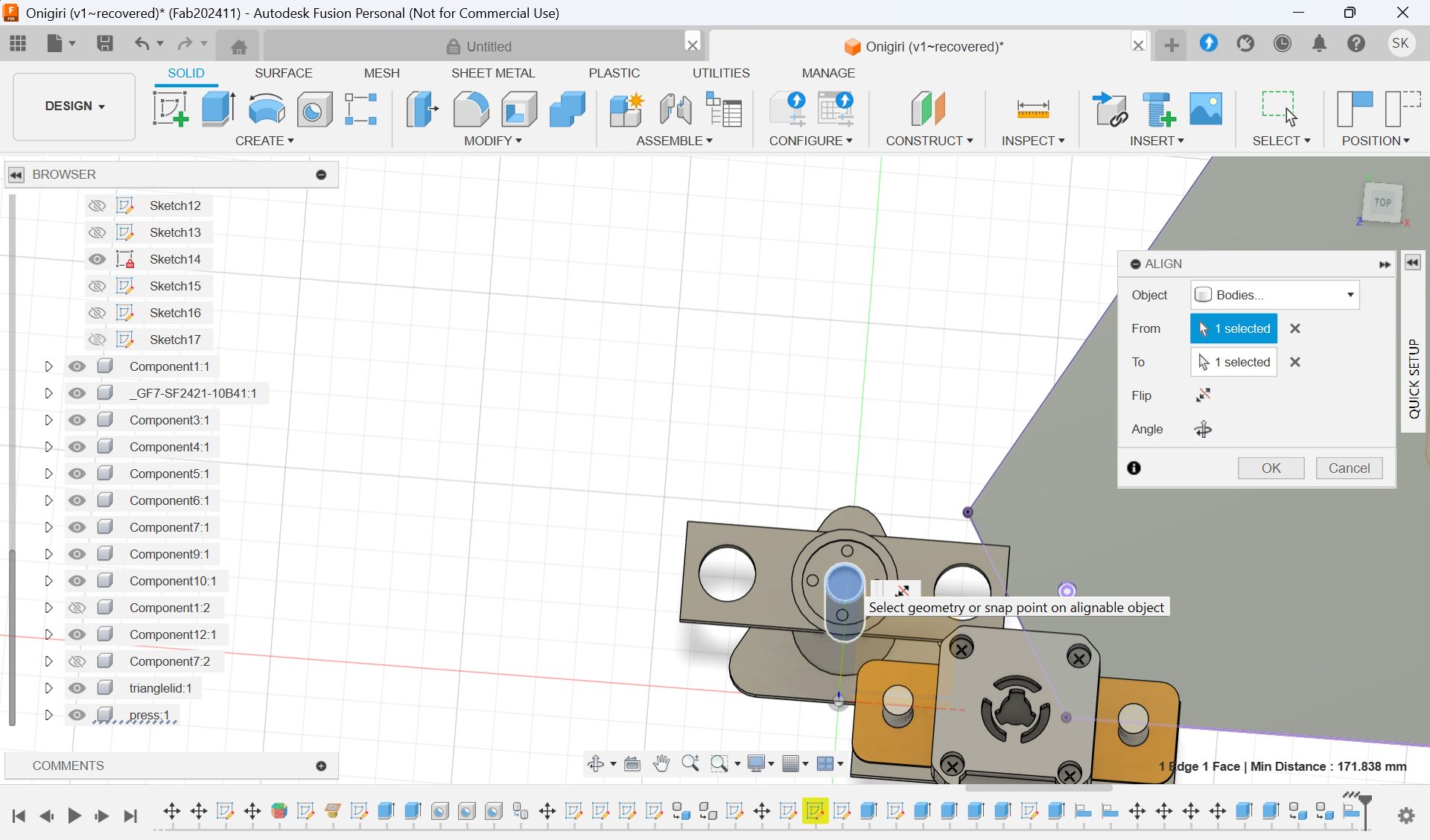Show the hidden Sketch16
The width and height of the screenshot is (1430, 840).
point(97,313)
